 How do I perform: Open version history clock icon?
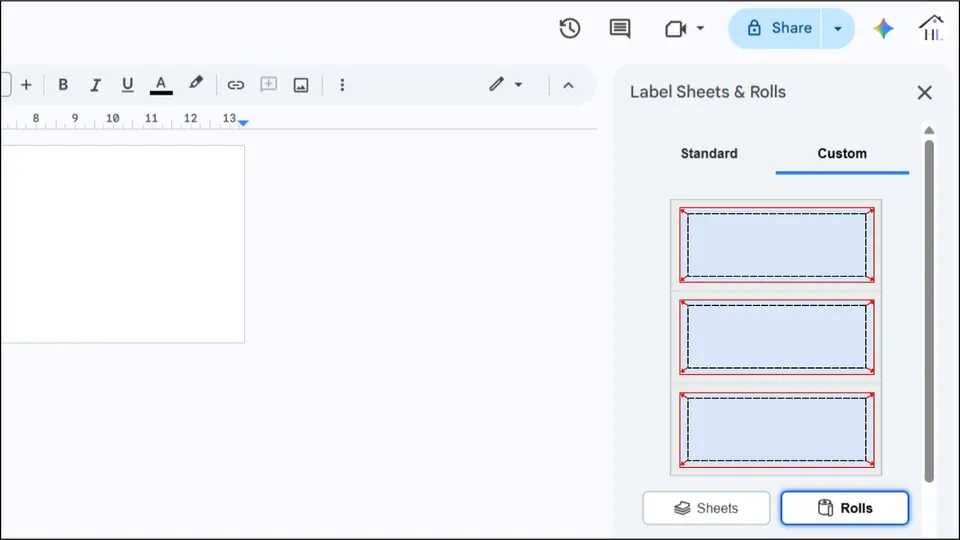569,28
